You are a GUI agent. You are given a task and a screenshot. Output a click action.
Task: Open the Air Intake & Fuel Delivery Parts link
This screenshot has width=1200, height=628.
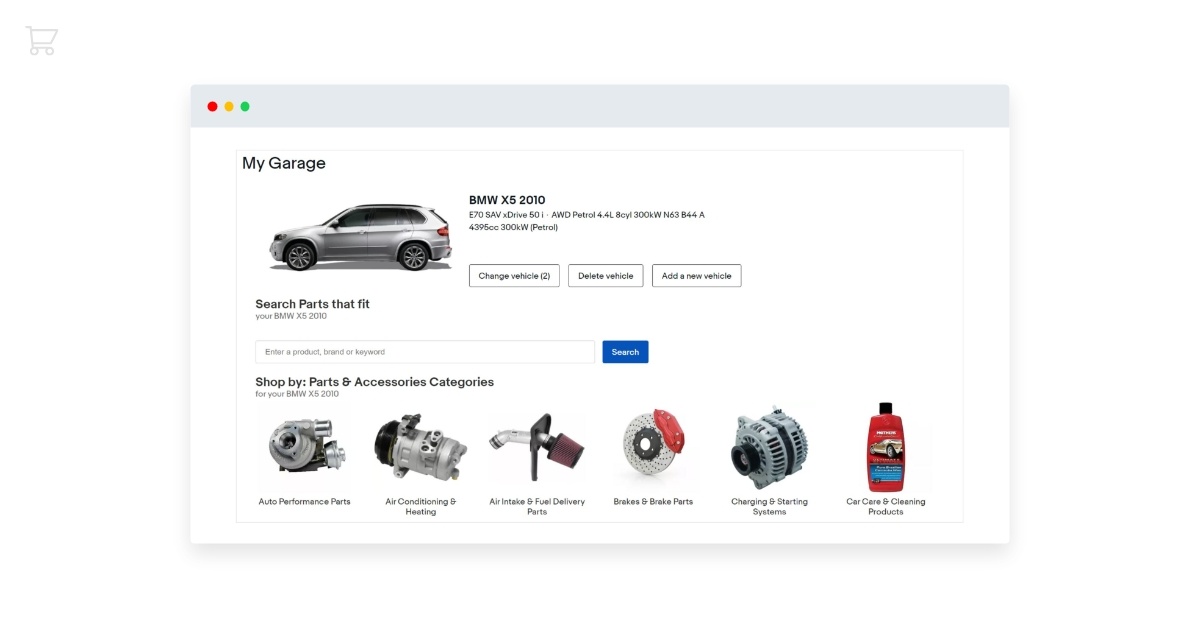[537, 506]
